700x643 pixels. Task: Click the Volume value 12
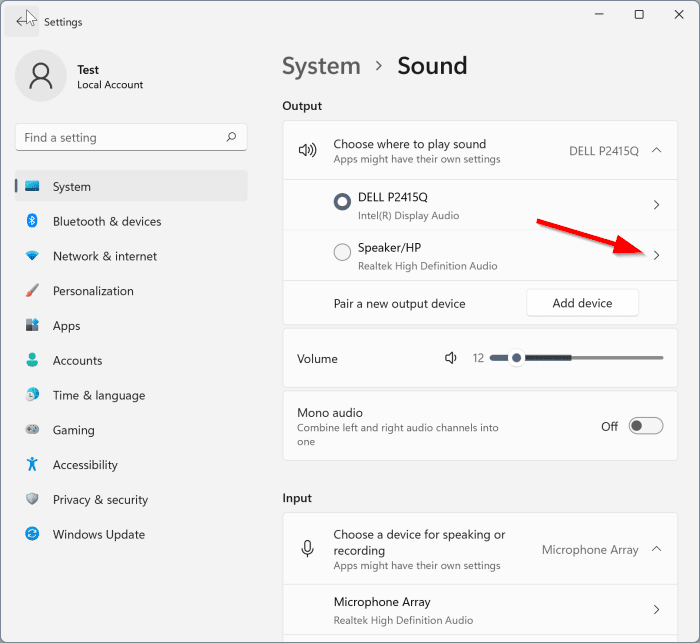point(478,358)
